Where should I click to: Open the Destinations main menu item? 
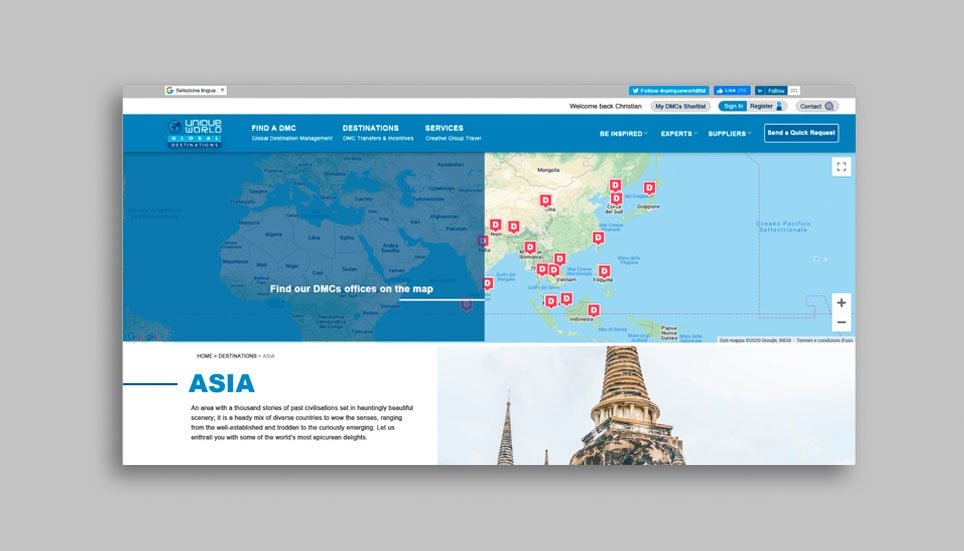pyautogui.click(x=371, y=128)
